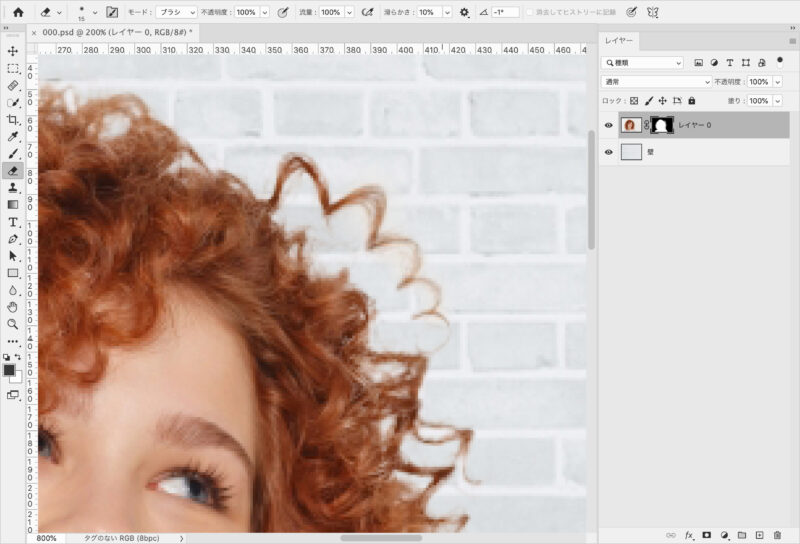Select the Path Selection arrow tool
Viewport: 800px width, 544px height.
click(13, 256)
